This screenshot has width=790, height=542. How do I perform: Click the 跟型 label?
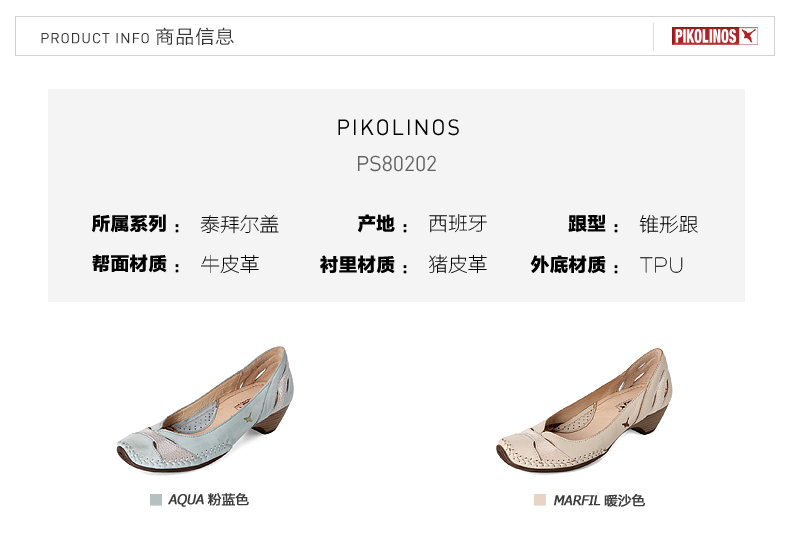587,224
